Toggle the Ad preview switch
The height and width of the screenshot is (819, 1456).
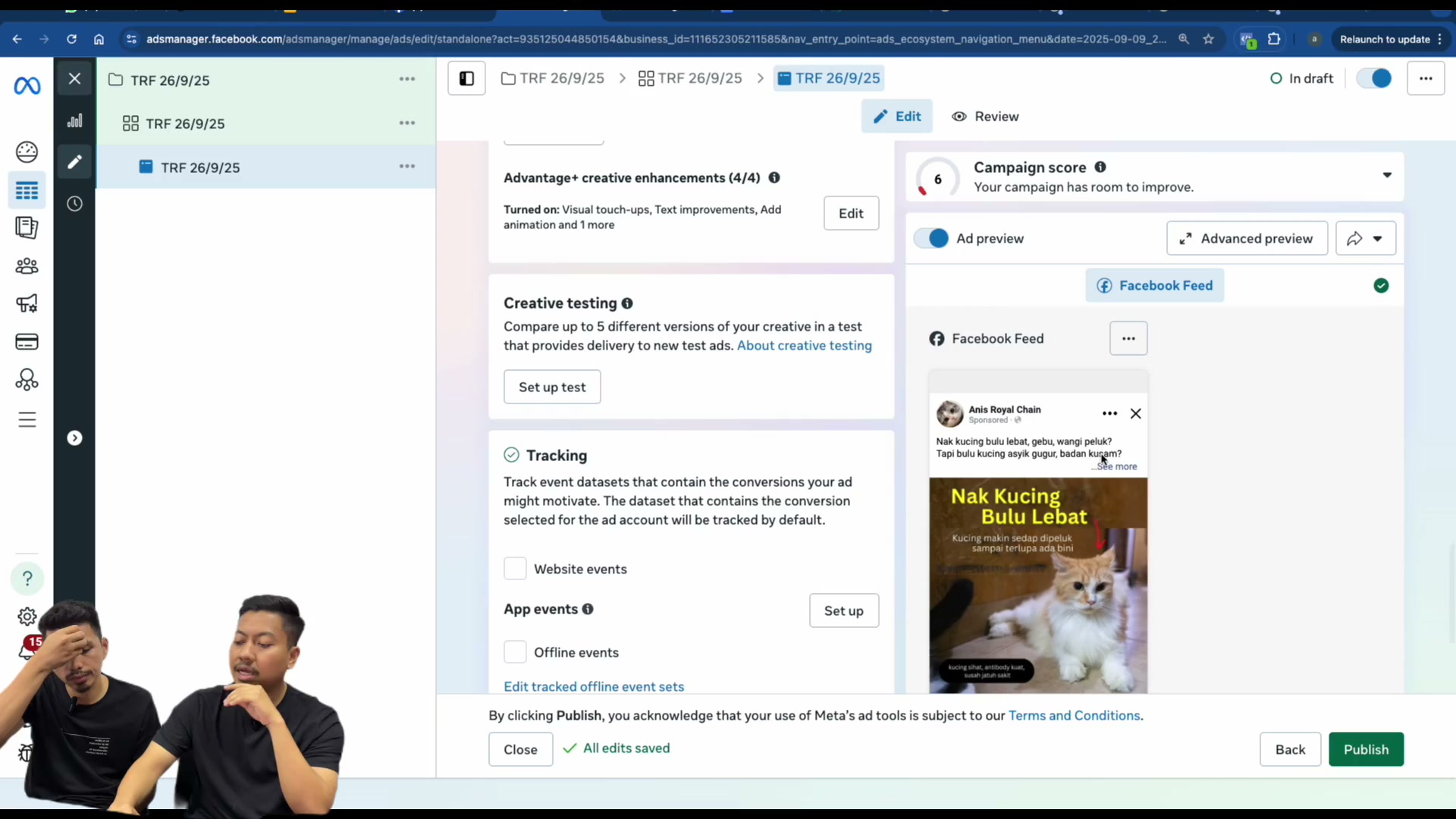(931, 238)
